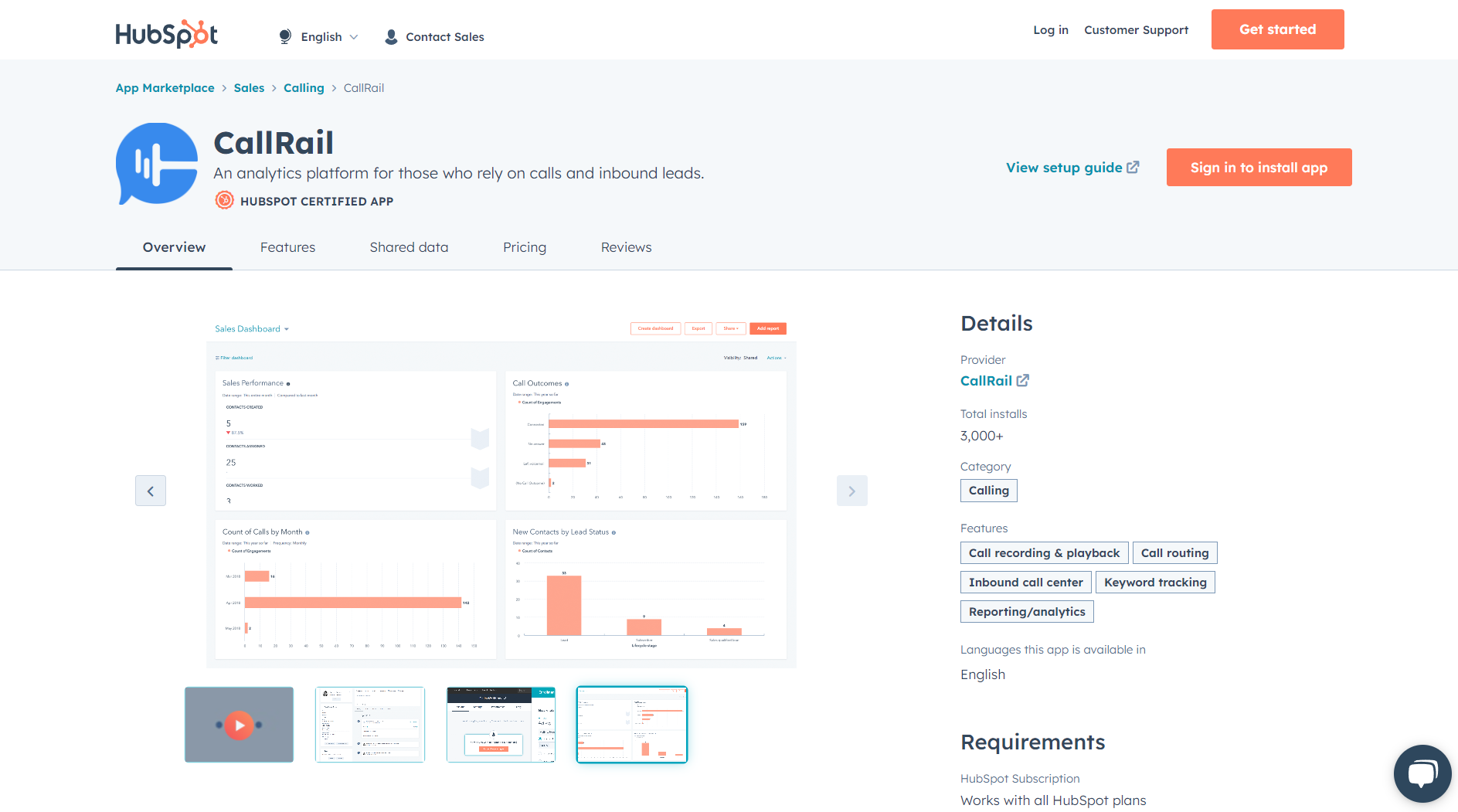Click the Inbound call center tag
This screenshot has width=1458, height=812.
click(x=1026, y=583)
